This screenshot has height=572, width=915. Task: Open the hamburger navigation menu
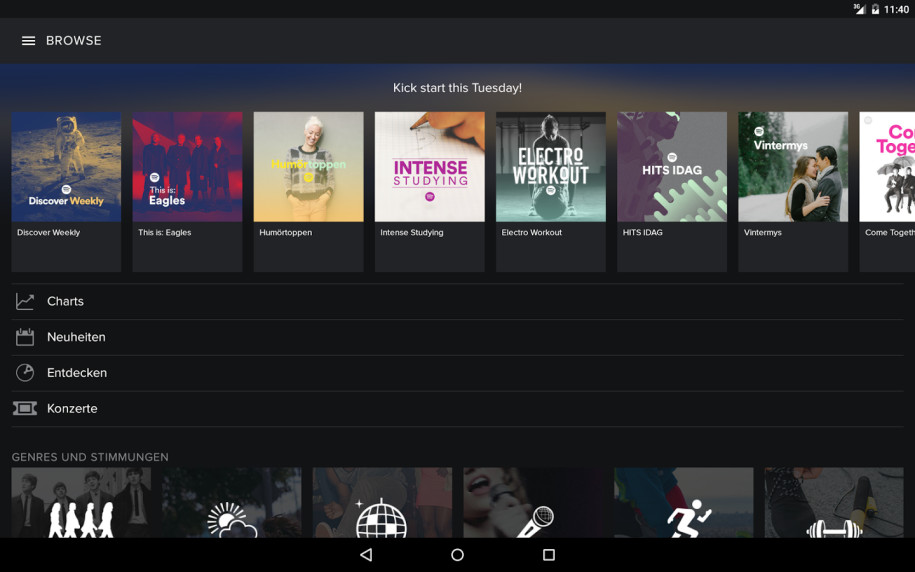pyautogui.click(x=28, y=41)
